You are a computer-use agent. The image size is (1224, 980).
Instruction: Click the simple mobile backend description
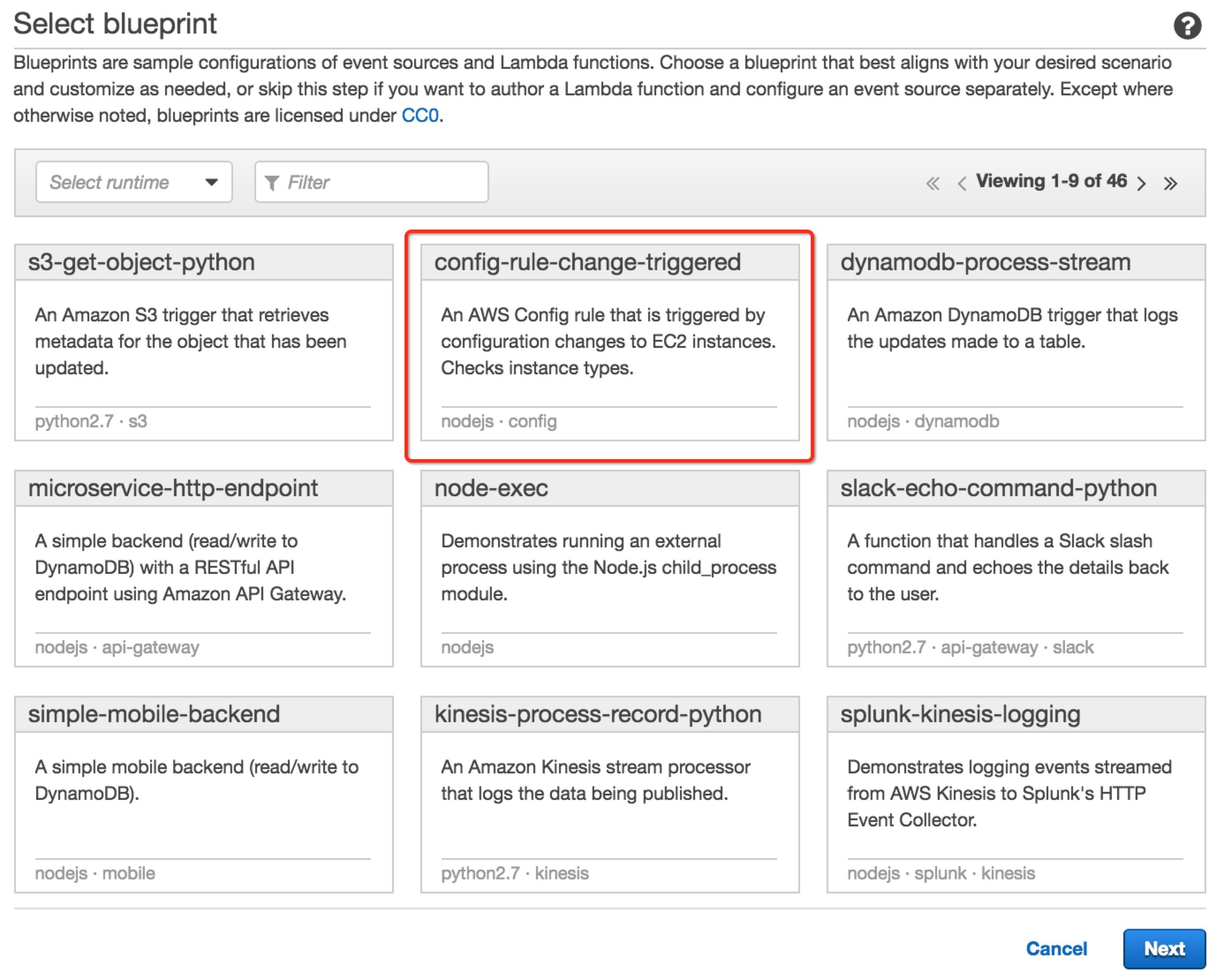coord(196,780)
